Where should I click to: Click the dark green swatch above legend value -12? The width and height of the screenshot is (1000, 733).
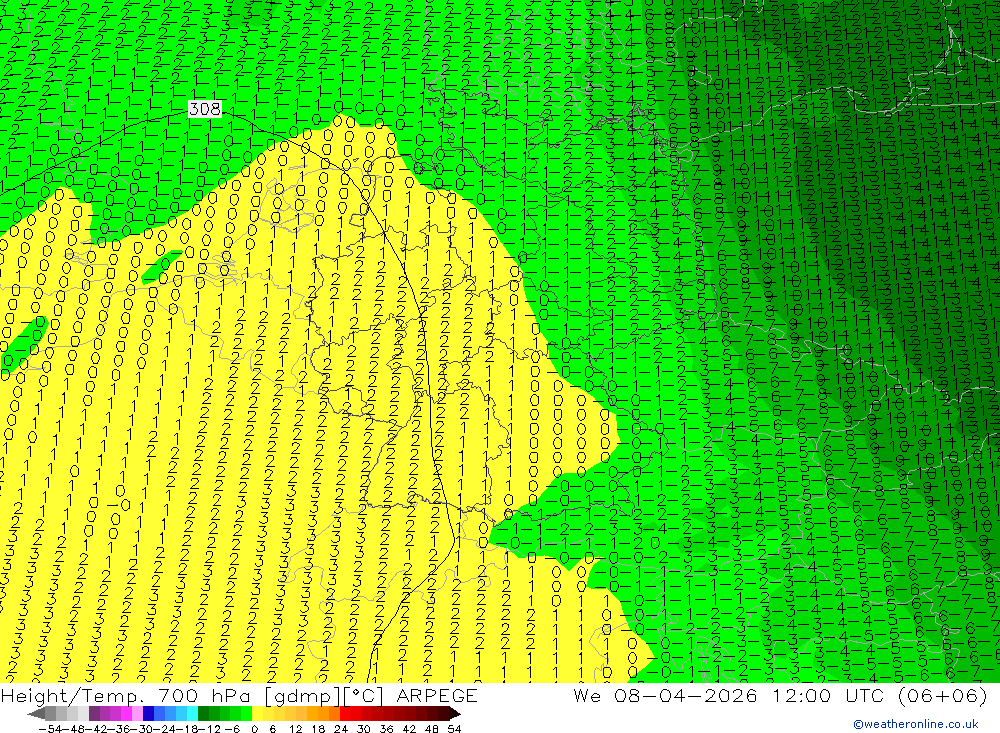click(203, 714)
